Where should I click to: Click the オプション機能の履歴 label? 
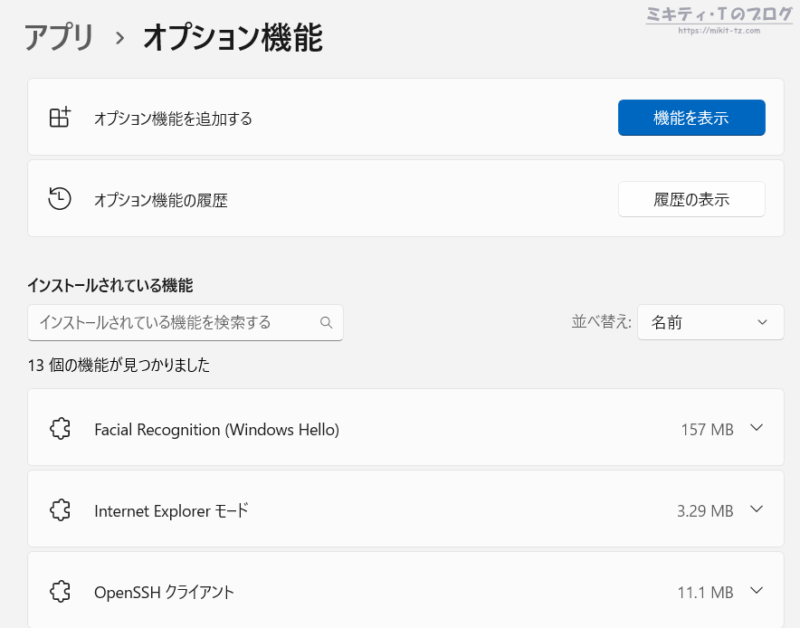[x=161, y=200]
